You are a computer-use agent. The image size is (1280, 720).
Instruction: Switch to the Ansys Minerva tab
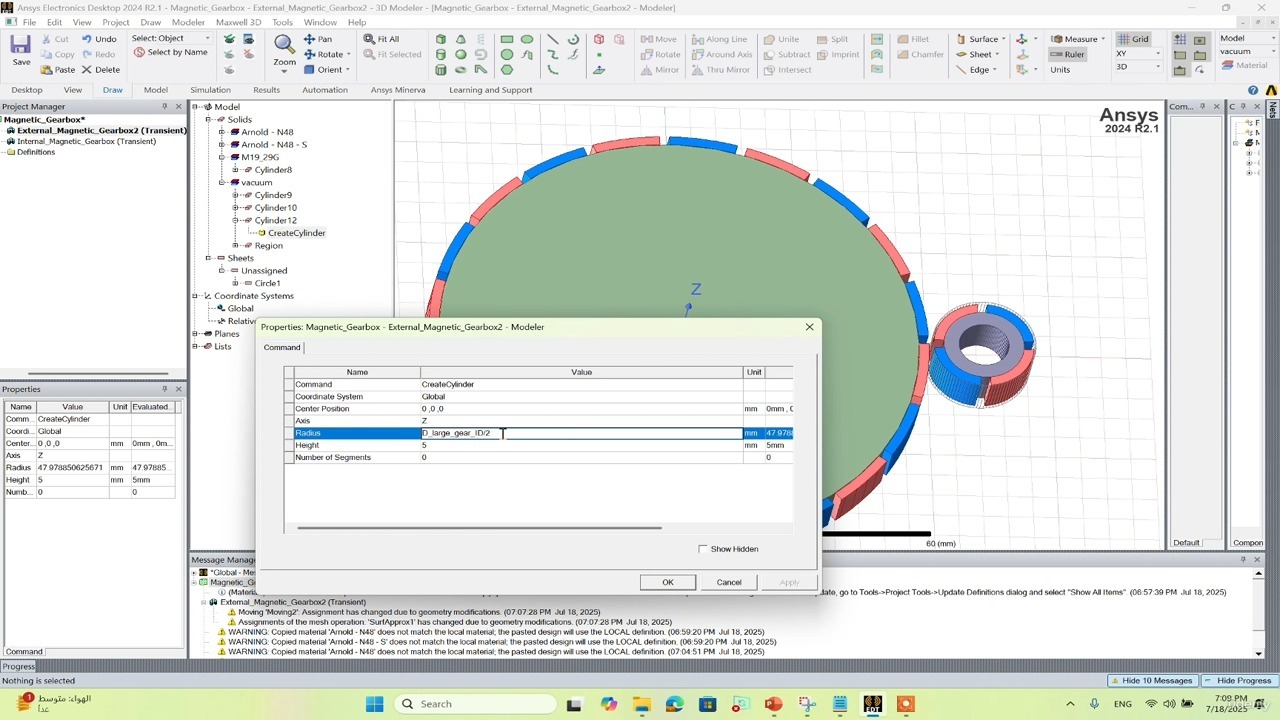coord(398,90)
